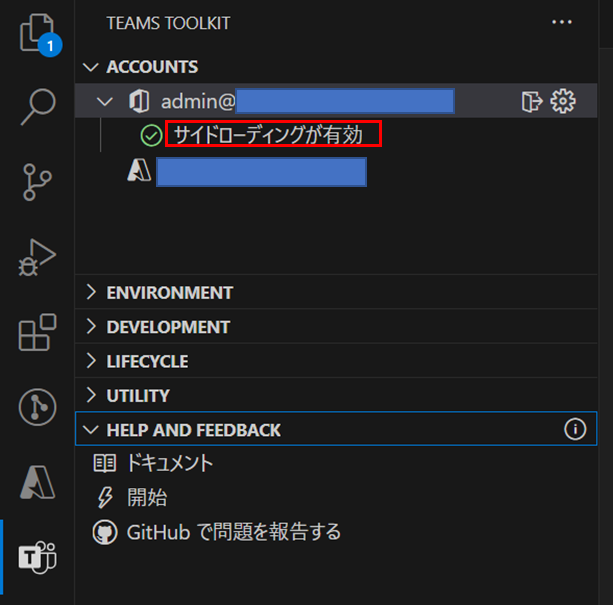Click the Help and Feedback info icon
613x605 pixels.
575,429
